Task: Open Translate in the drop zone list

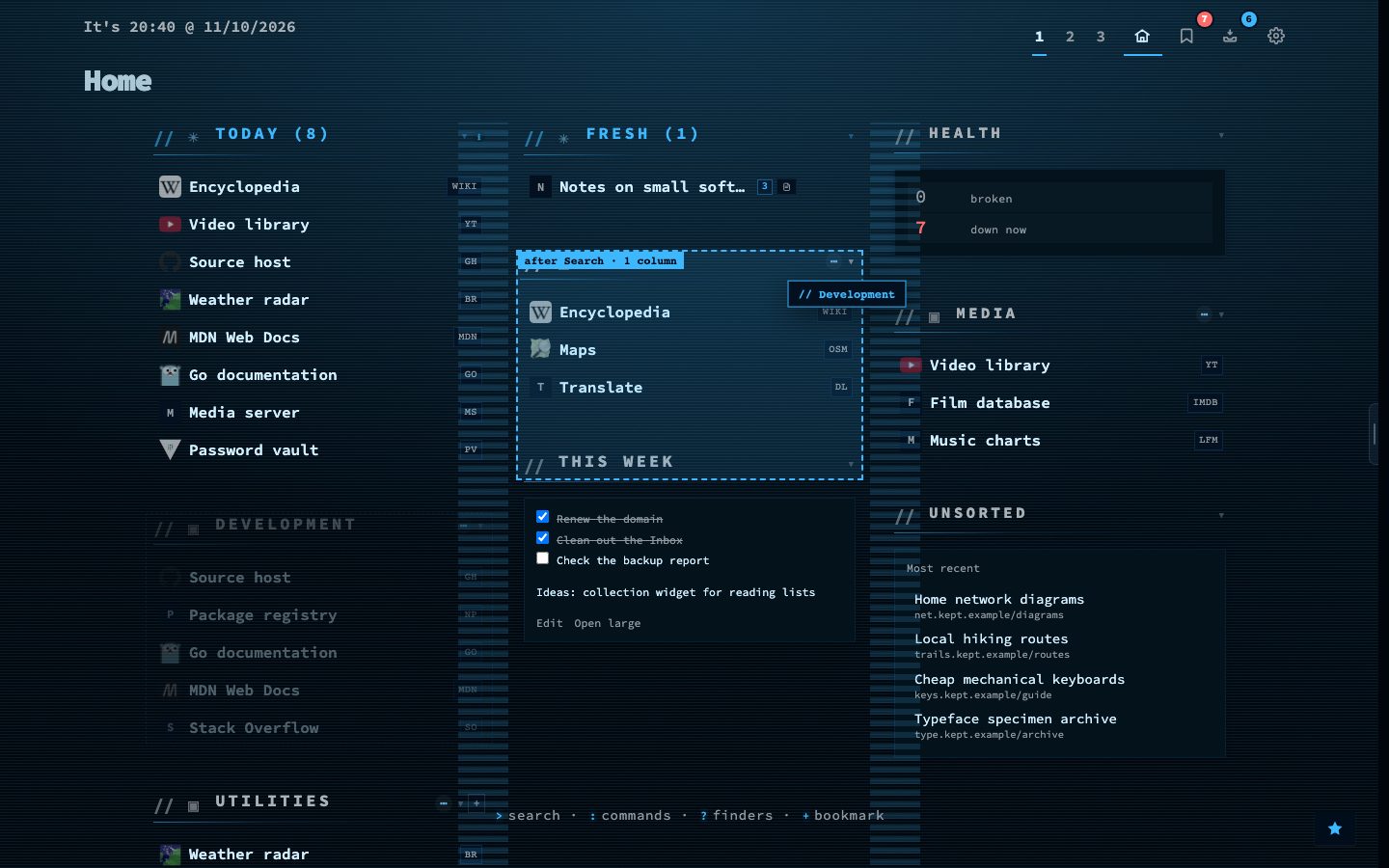Action: click(x=601, y=387)
